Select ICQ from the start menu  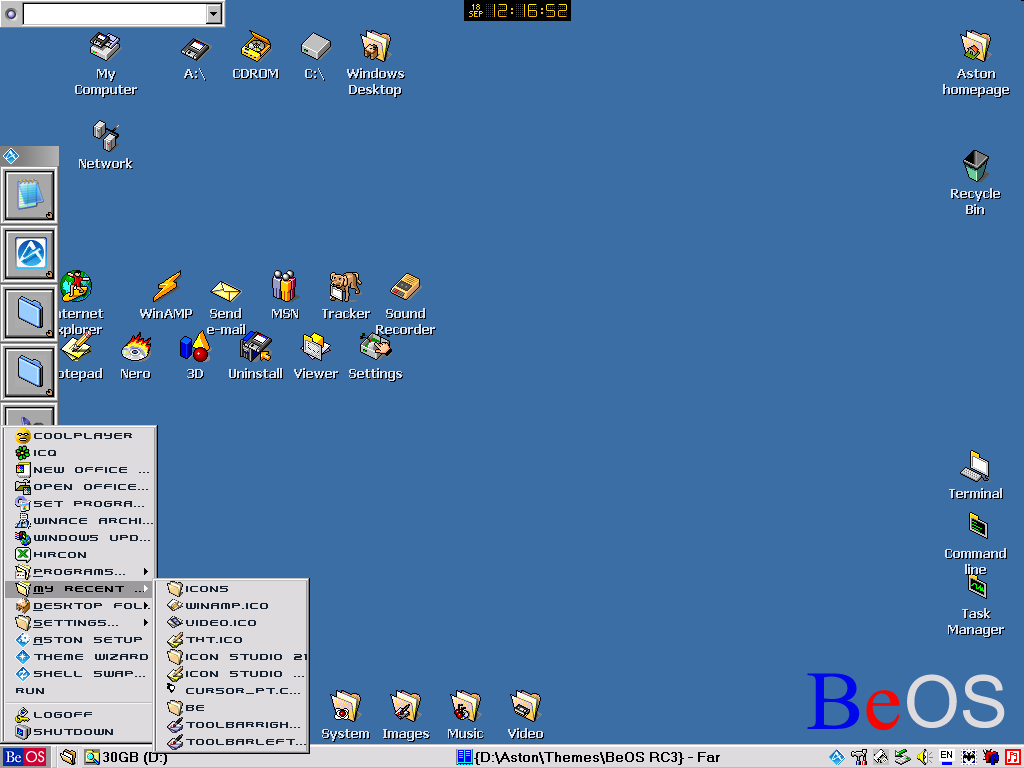coord(80,453)
